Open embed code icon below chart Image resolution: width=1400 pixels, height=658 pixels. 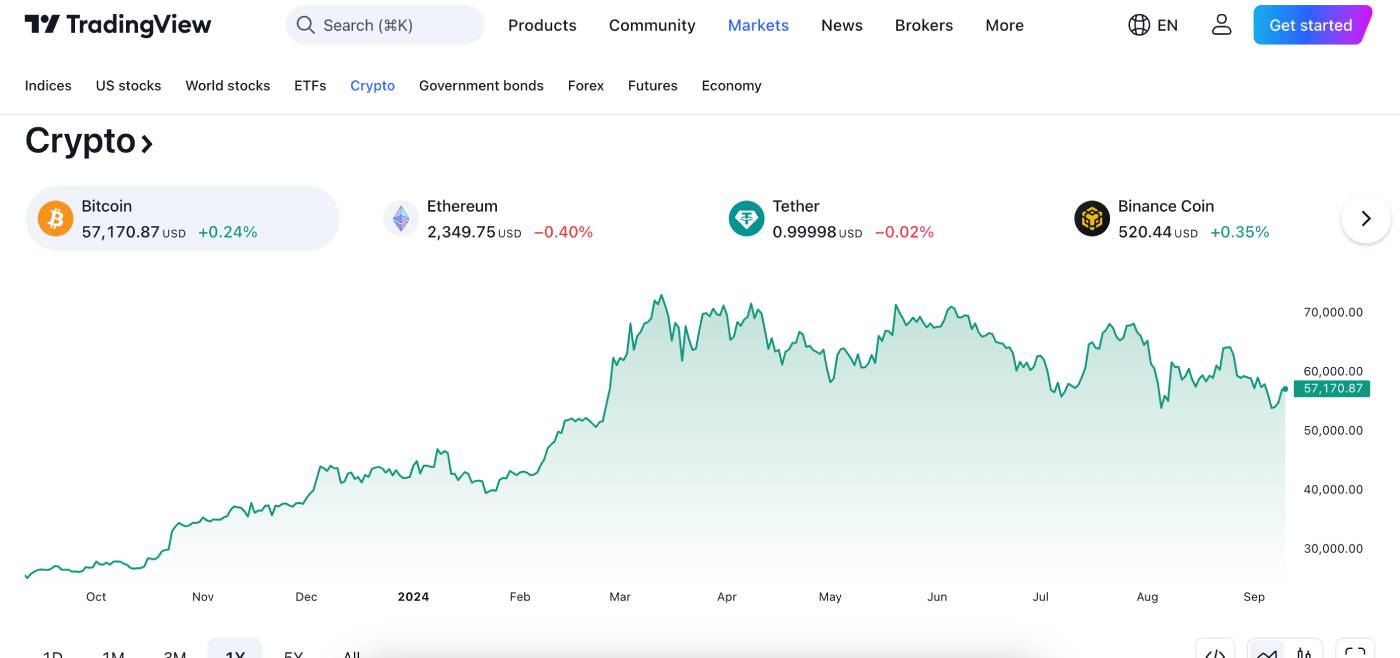tap(1215, 652)
